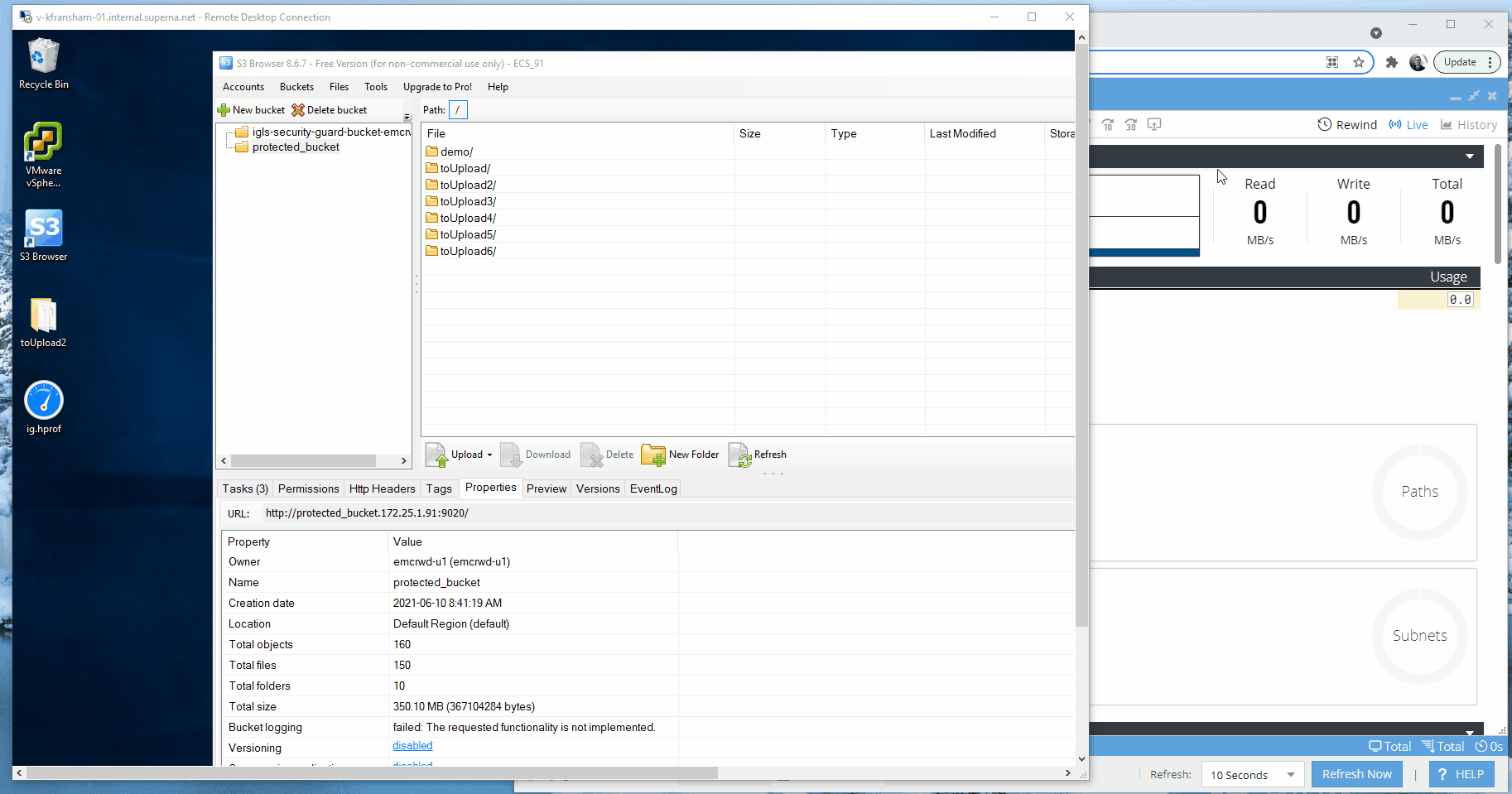Open the ig.hprof desktop file
The image size is (1512, 794).
pyautogui.click(x=43, y=407)
